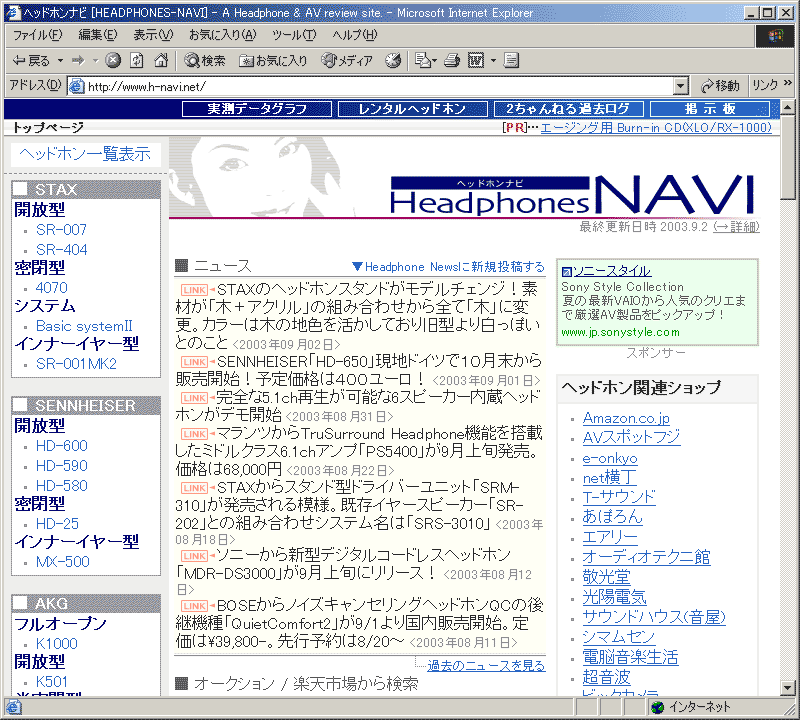Viewport: 800px width, 720px height.
Task: Open the HD-600 headphone link
Action: 62,445
